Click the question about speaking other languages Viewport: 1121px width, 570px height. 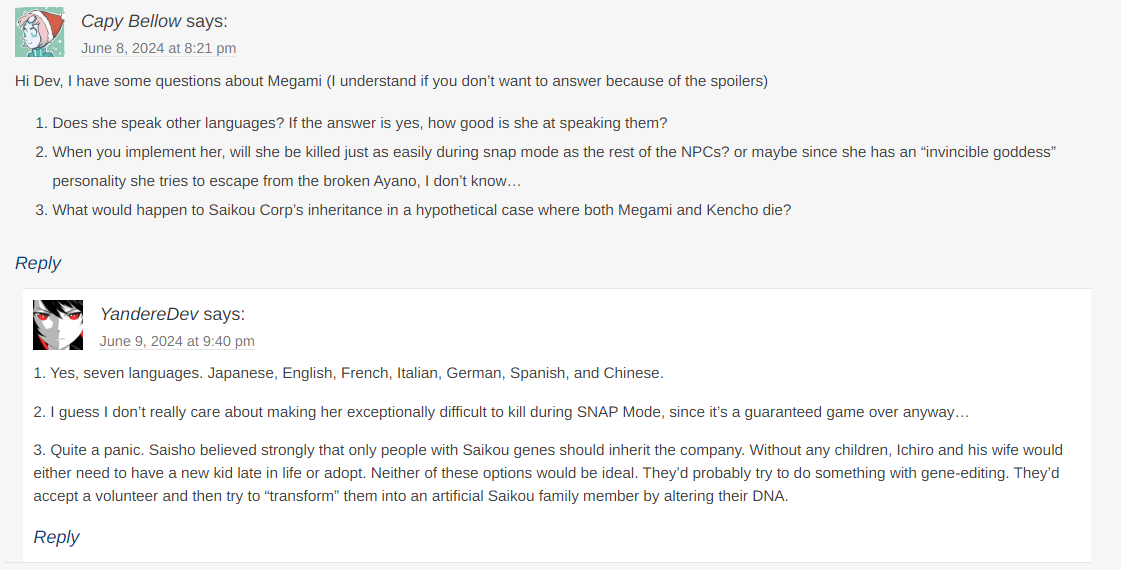tap(359, 123)
